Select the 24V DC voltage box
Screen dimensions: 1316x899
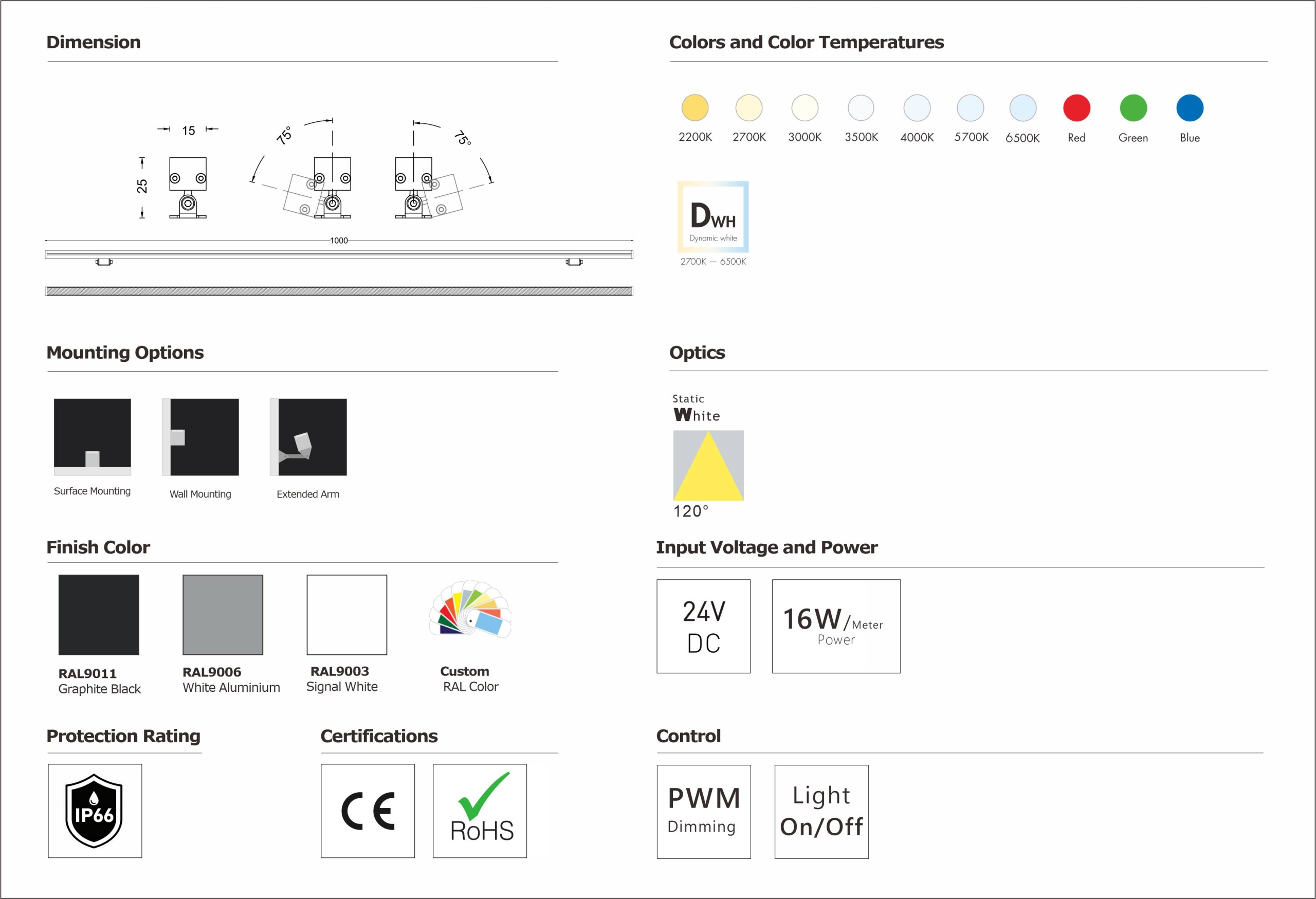[703, 626]
